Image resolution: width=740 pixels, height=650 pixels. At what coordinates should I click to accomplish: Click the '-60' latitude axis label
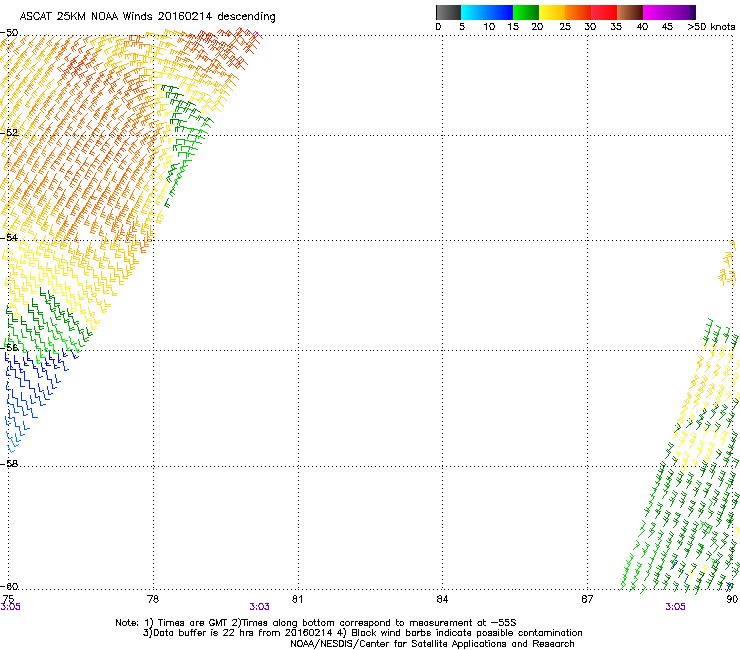(9, 587)
